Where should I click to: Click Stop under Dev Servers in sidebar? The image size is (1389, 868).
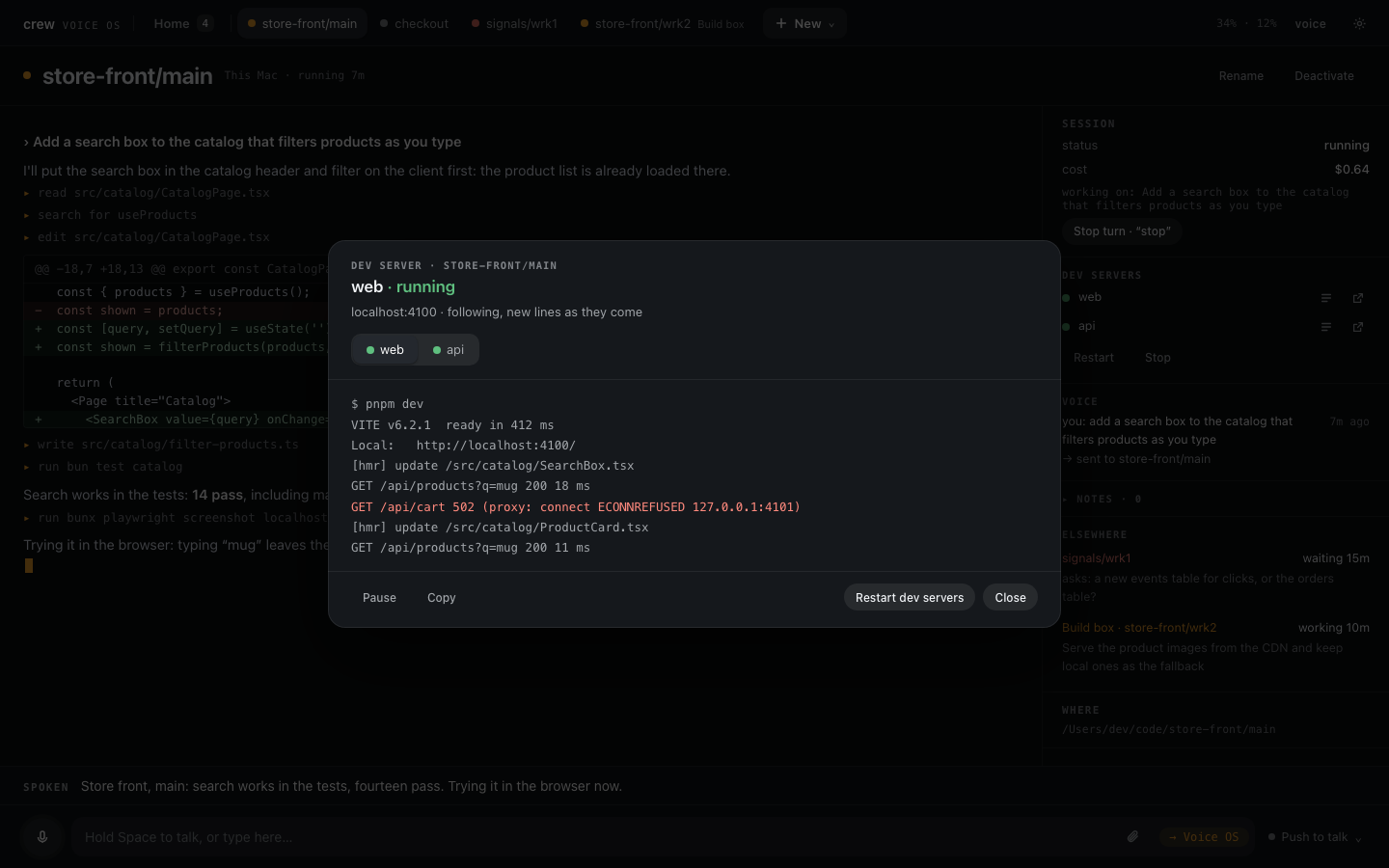pyautogui.click(x=1157, y=358)
